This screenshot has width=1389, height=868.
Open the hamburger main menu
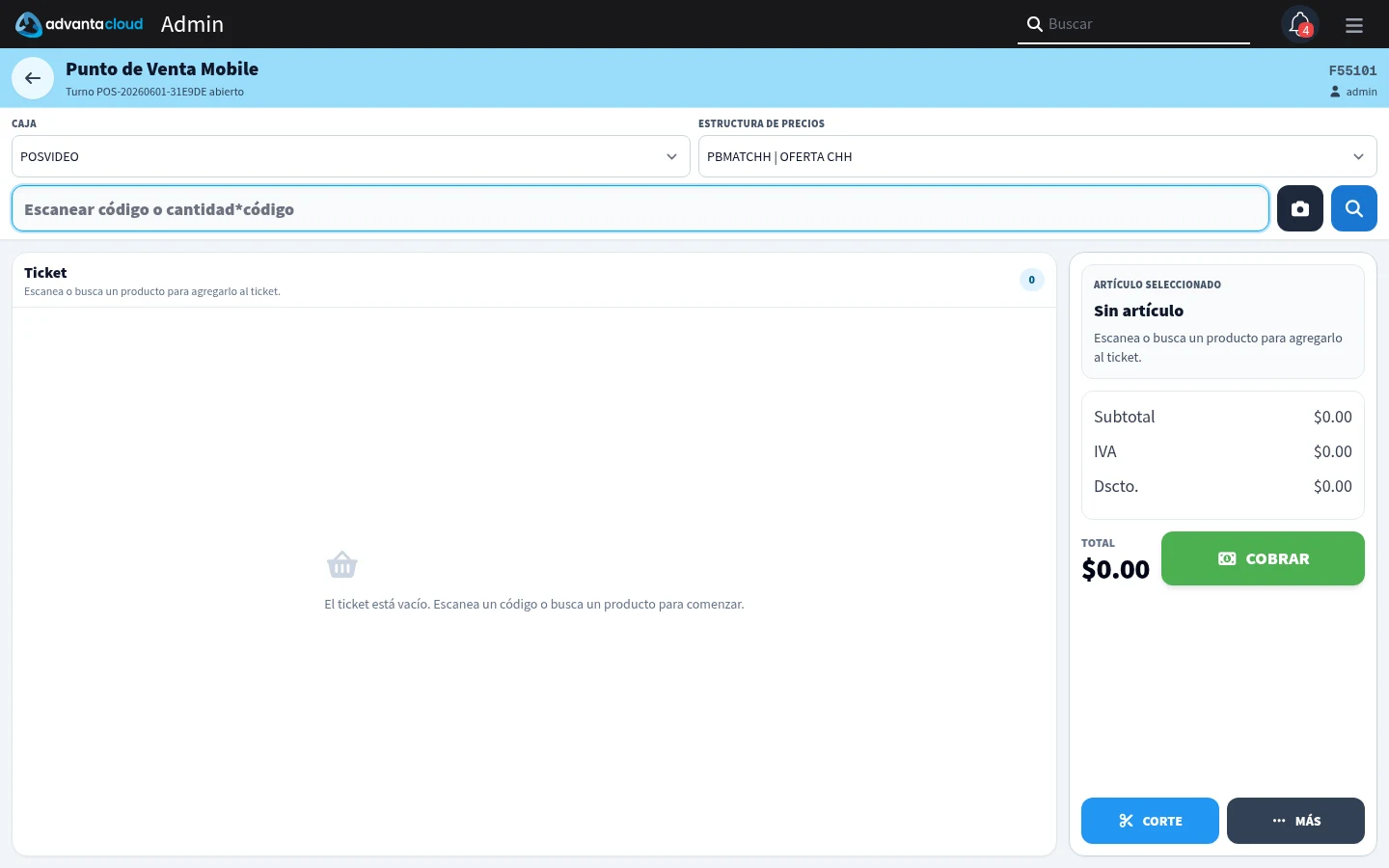[1354, 25]
